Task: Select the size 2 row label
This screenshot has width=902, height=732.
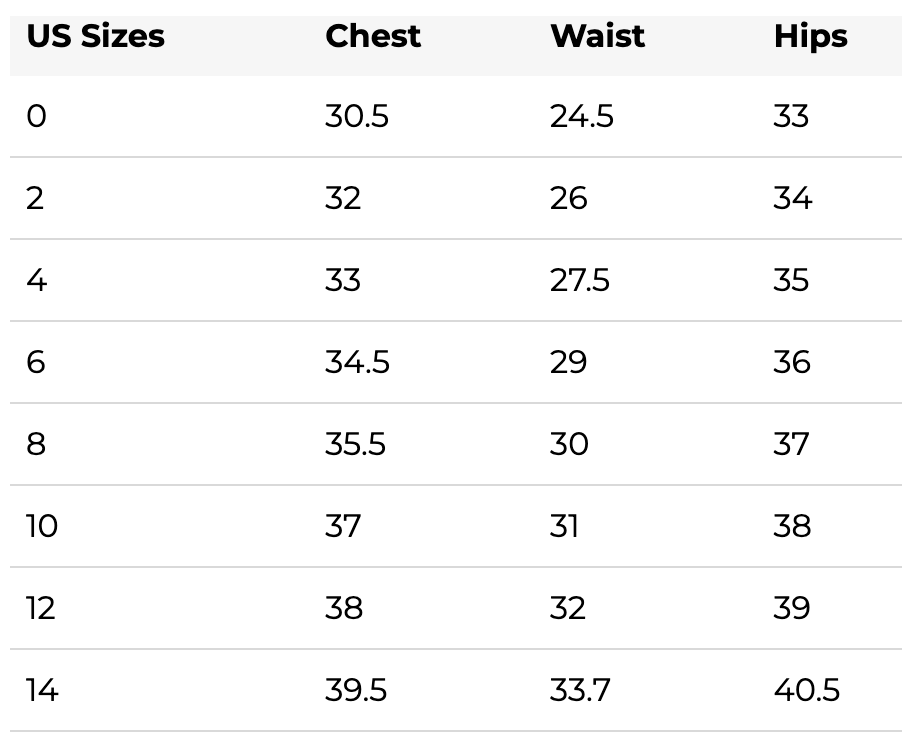Action: pos(35,198)
